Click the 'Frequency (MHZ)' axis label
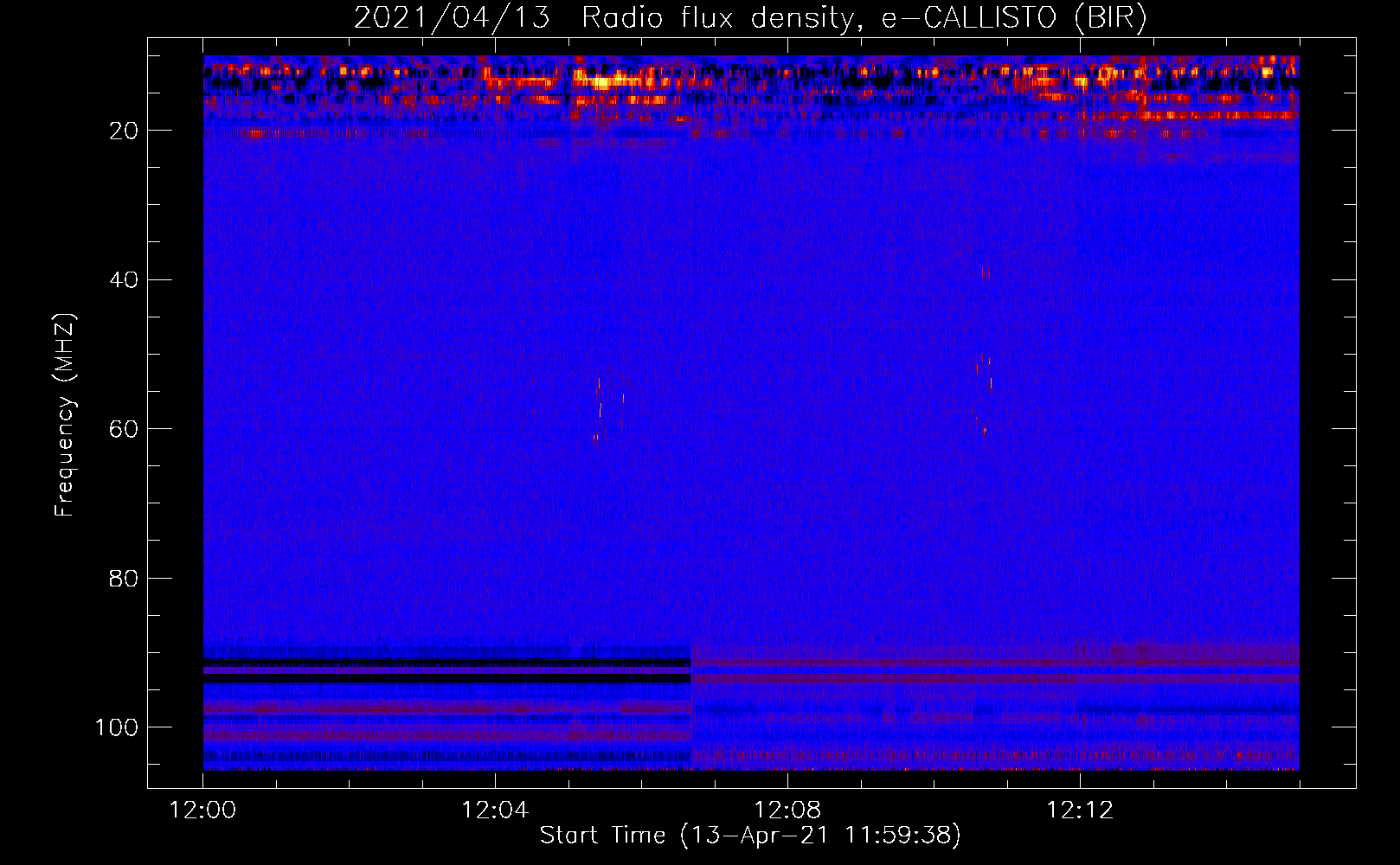The height and width of the screenshot is (865, 1400). coord(65,415)
